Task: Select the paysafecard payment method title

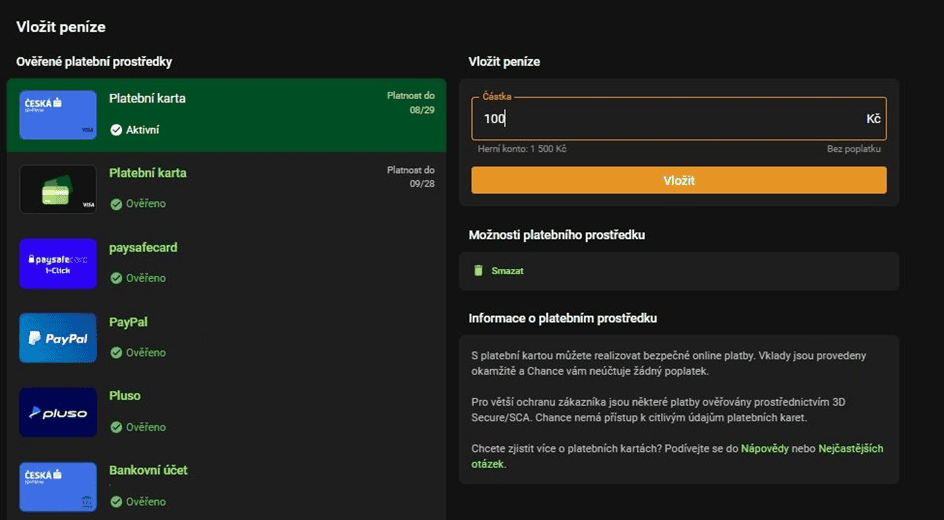Action: click(x=143, y=247)
